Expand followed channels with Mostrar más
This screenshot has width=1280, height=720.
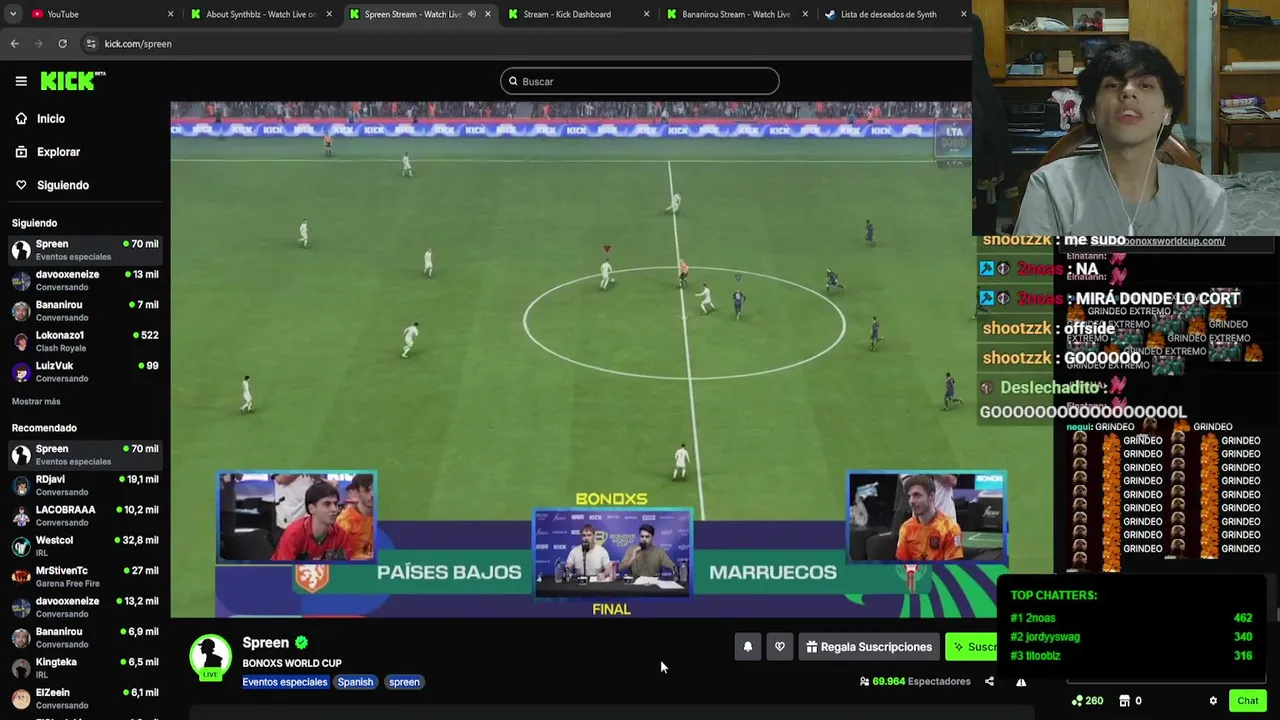click(x=36, y=401)
